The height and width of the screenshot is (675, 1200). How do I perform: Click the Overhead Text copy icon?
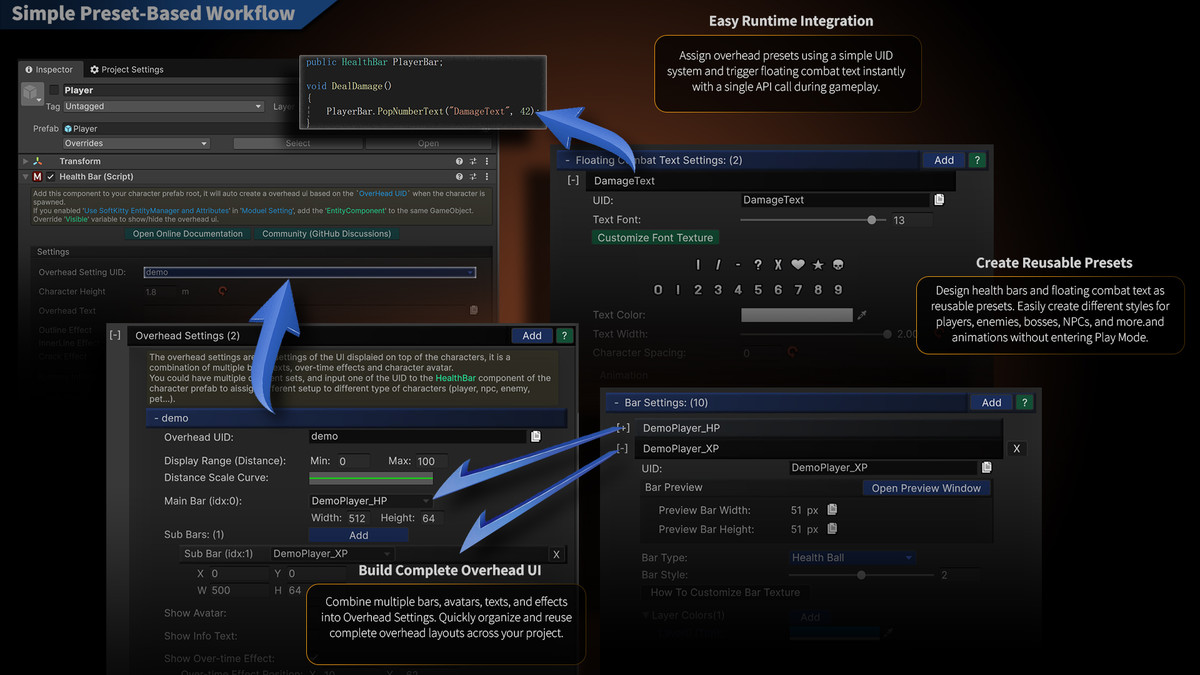pos(474,311)
